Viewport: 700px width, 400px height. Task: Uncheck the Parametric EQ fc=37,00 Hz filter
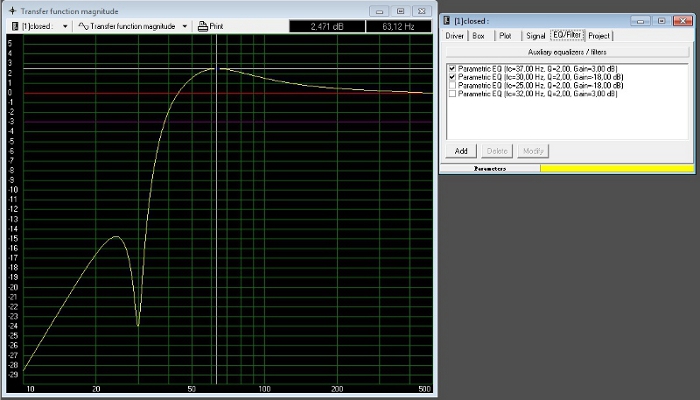click(452, 69)
